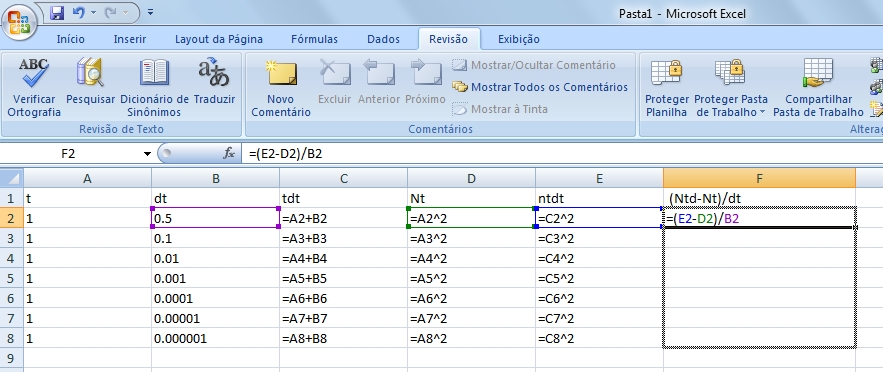This screenshot has width=883, height=372.
Task: Go to Próximo comment
Action: coord(425,82)
